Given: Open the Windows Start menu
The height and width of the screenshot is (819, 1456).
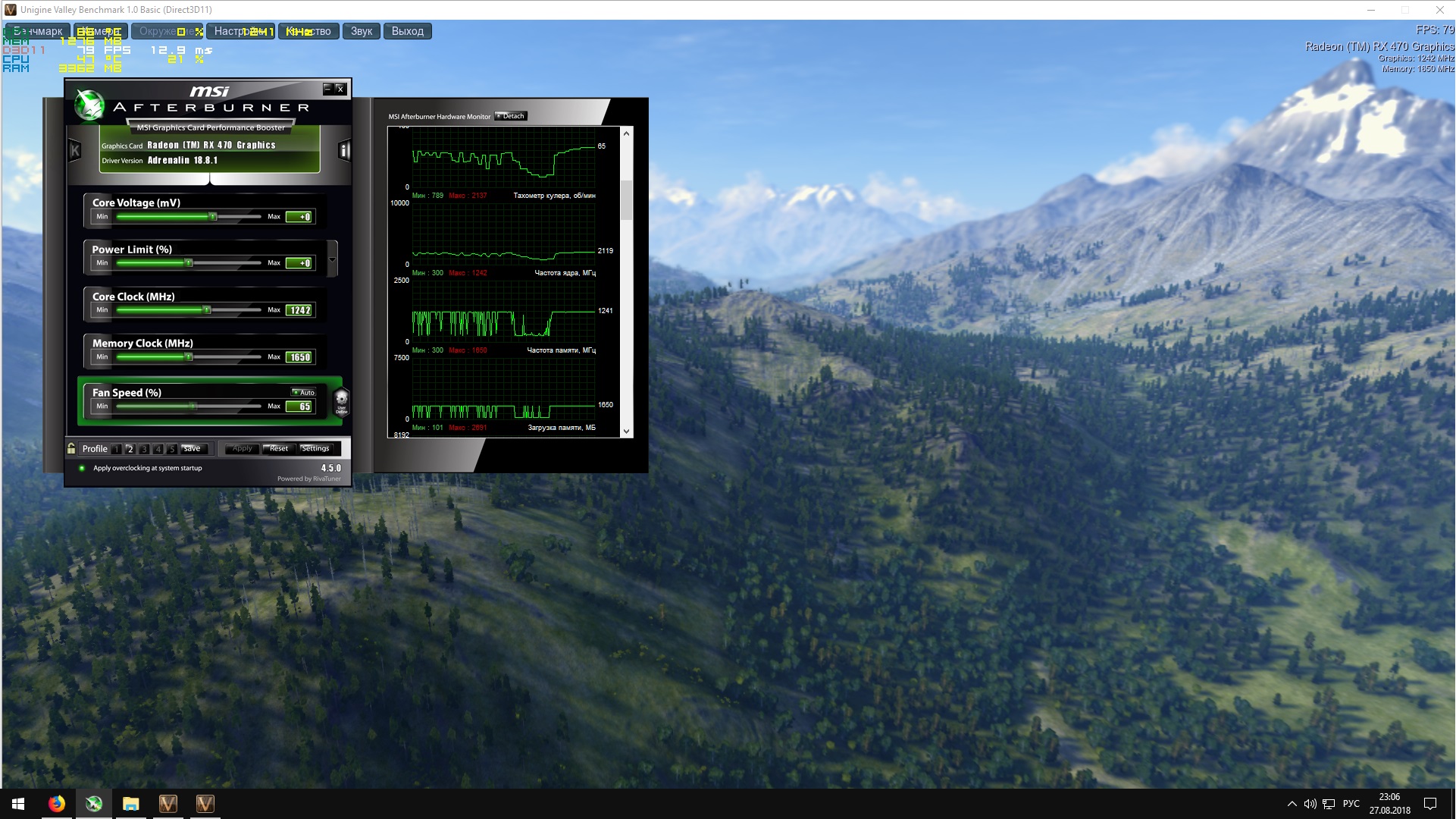Looking at the screenshot, I should 18,804.
